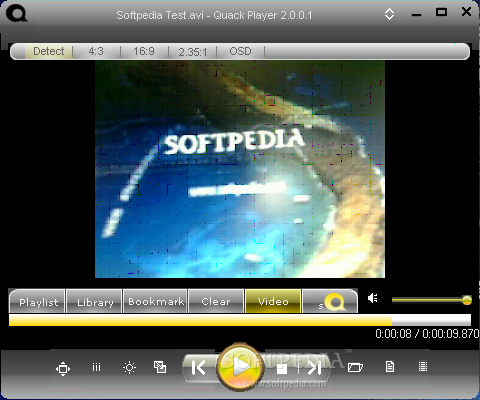
Task: Toggle the OSD display option
Action: pos(240,51)
